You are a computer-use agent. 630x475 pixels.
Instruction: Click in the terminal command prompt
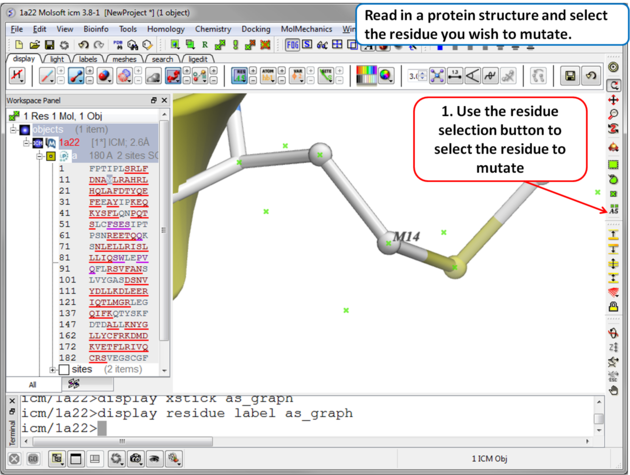102,428
